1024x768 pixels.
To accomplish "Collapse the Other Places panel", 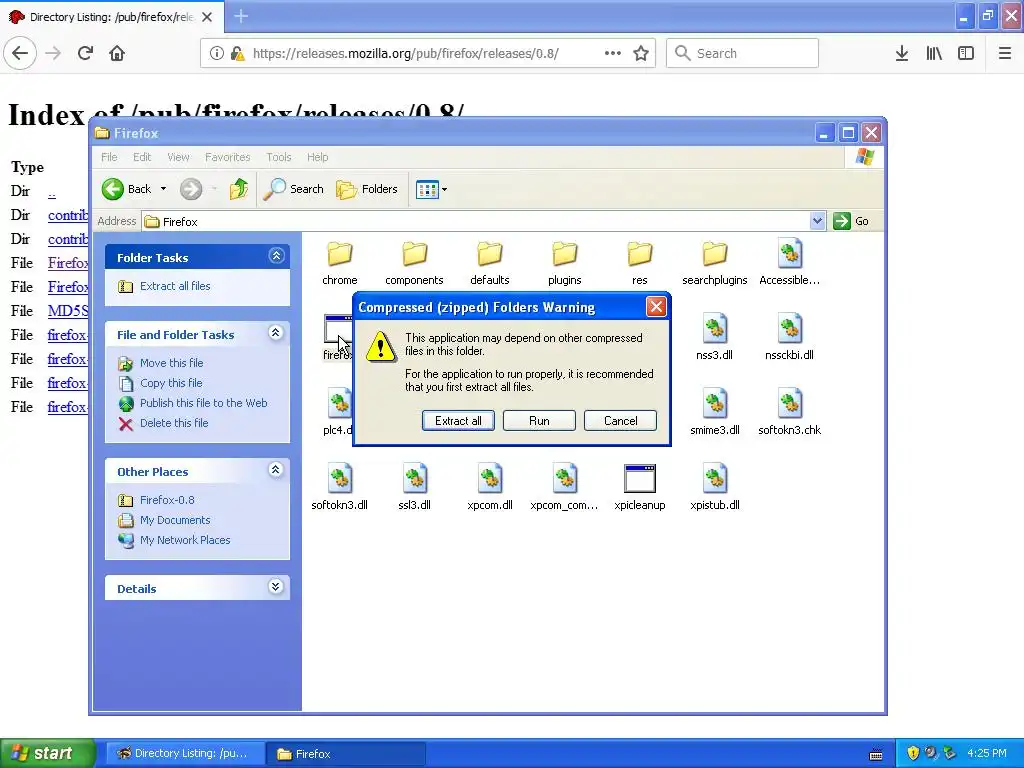I will (x=276, y=470).
